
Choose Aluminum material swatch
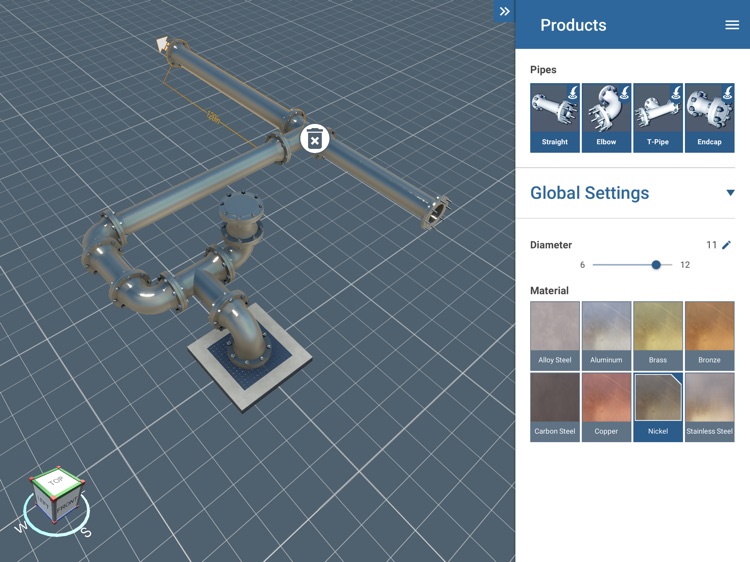607,336
